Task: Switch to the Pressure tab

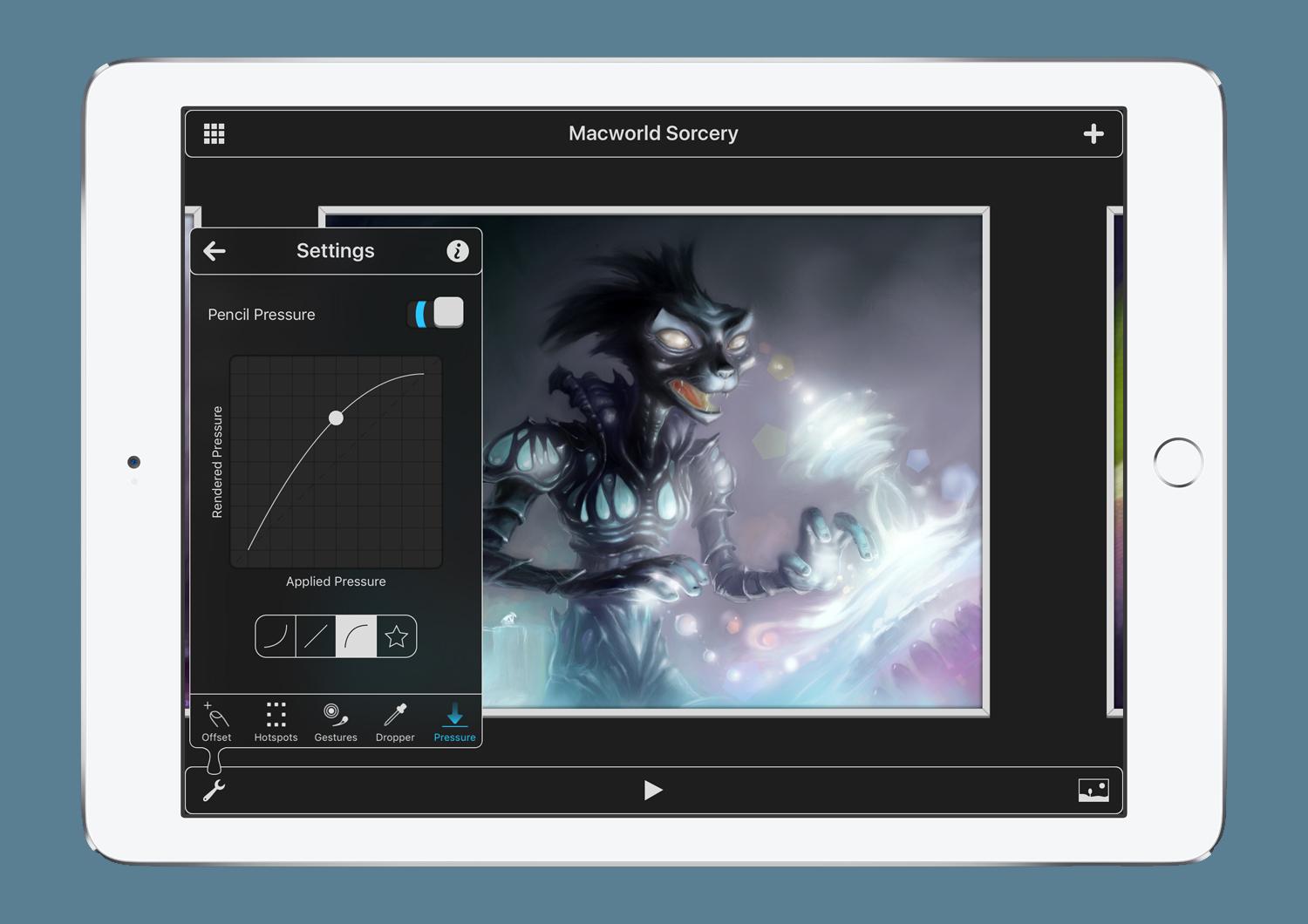Action: 454,722
